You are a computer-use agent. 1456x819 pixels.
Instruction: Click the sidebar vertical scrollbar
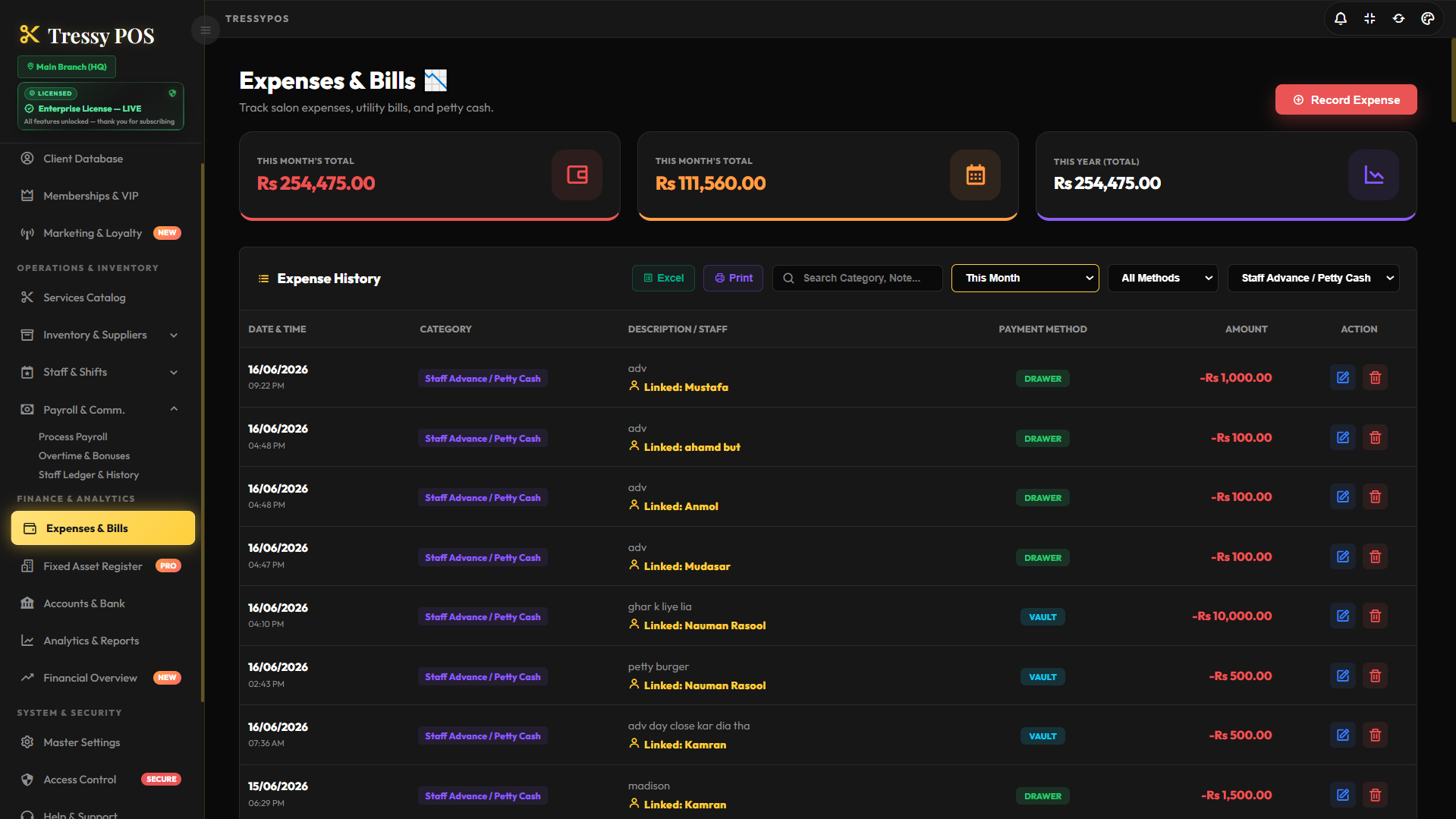[202, 433]
